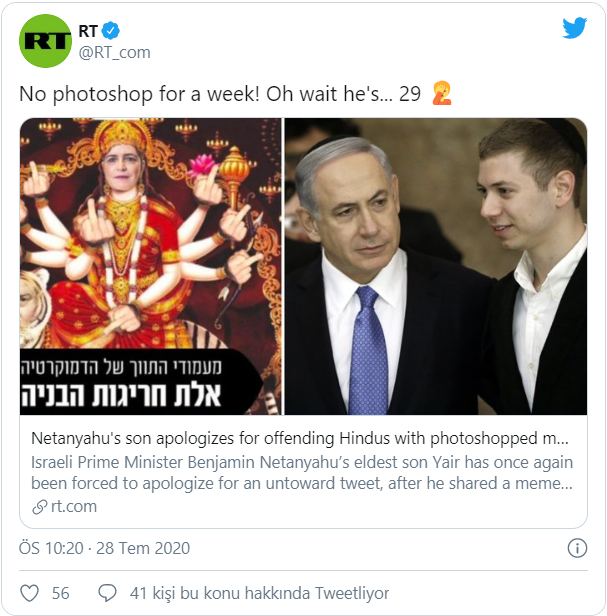Click the RT green profile avatar

click(x=45, y=41)
